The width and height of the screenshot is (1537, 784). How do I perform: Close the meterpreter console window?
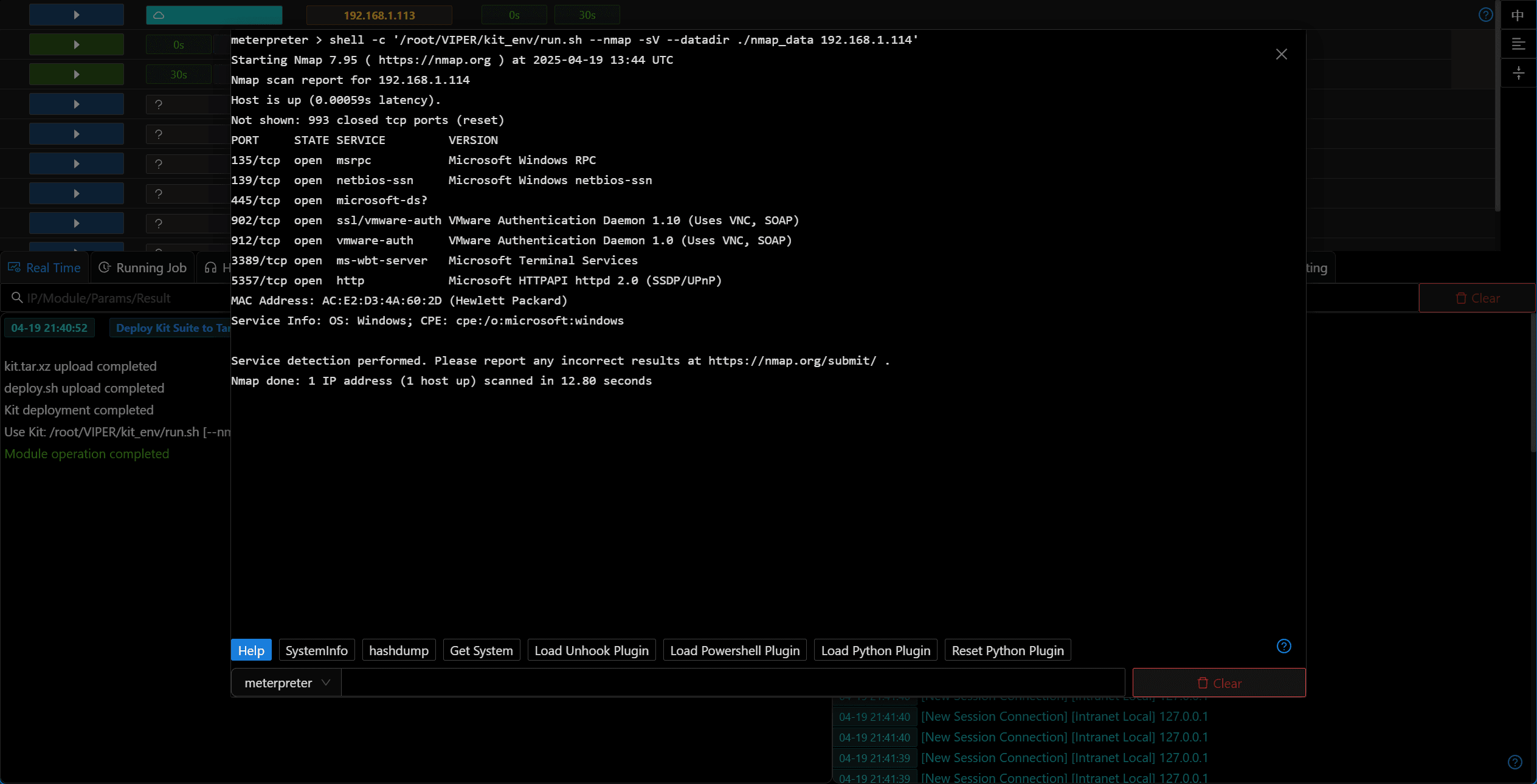point(1281,54)
